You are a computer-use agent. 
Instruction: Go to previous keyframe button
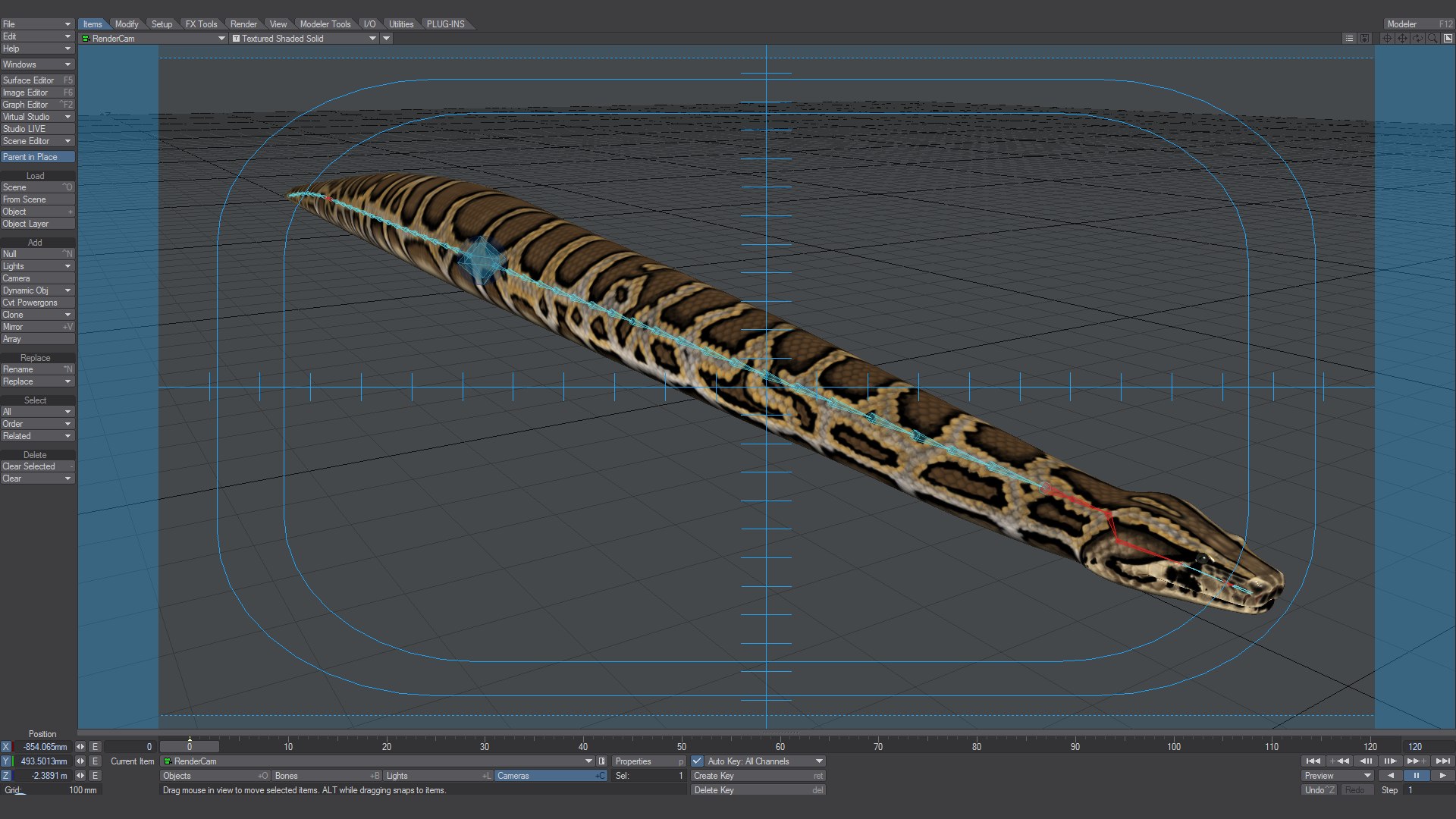click(1339, 761)
